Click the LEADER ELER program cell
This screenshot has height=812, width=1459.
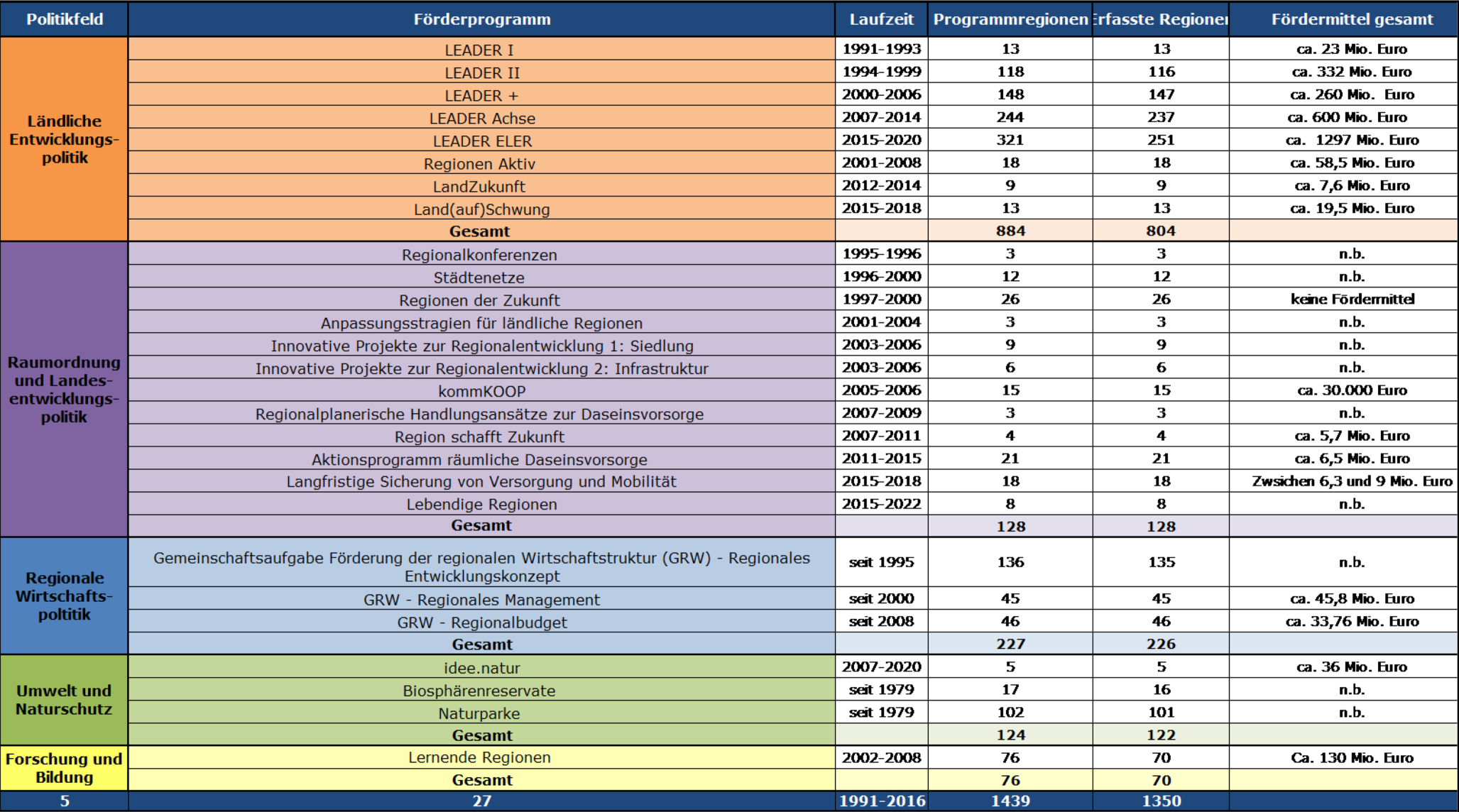pos(481,140)
